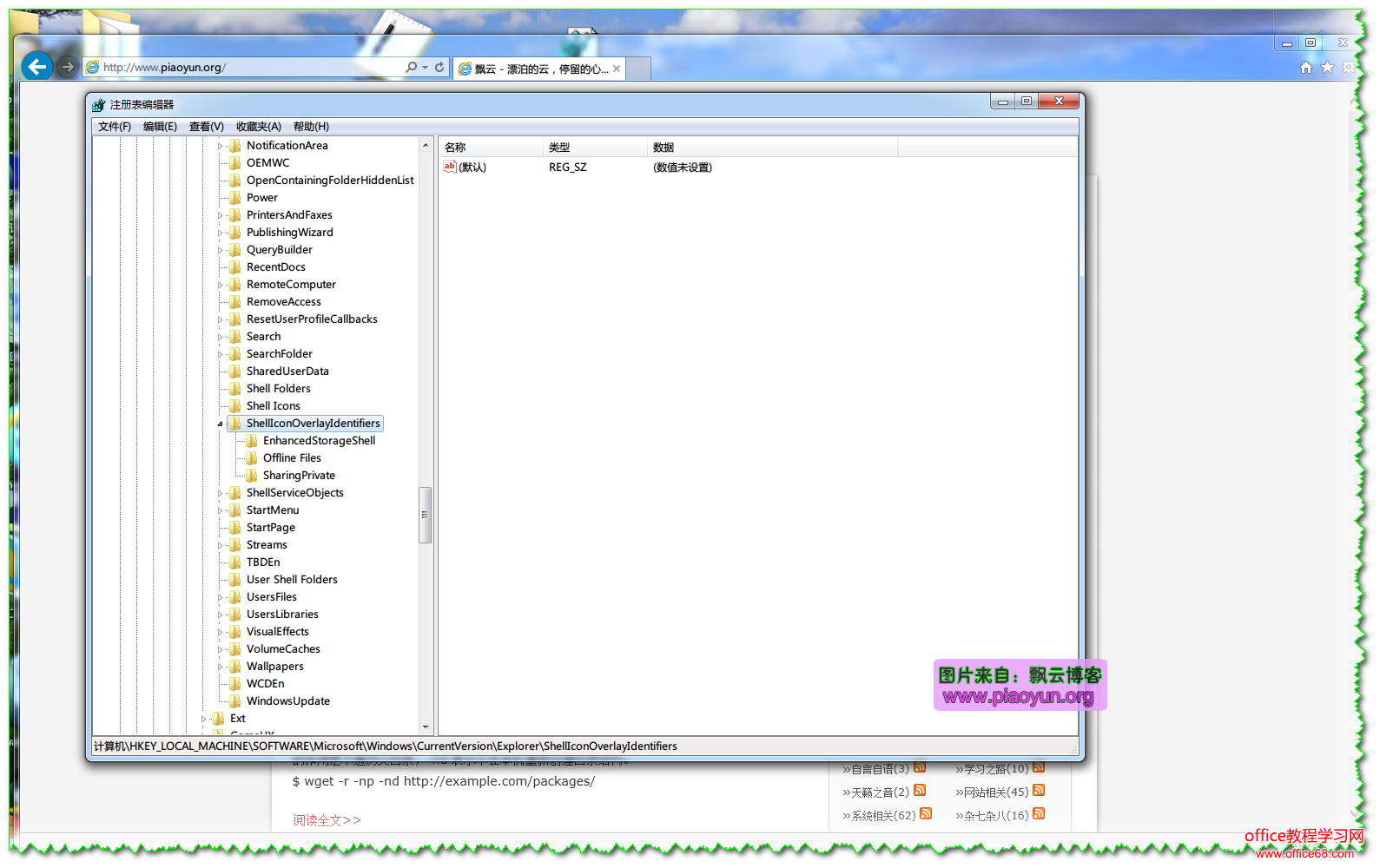
Task: Select the Offline Files registry key
Action: click(x=292, y=458)
